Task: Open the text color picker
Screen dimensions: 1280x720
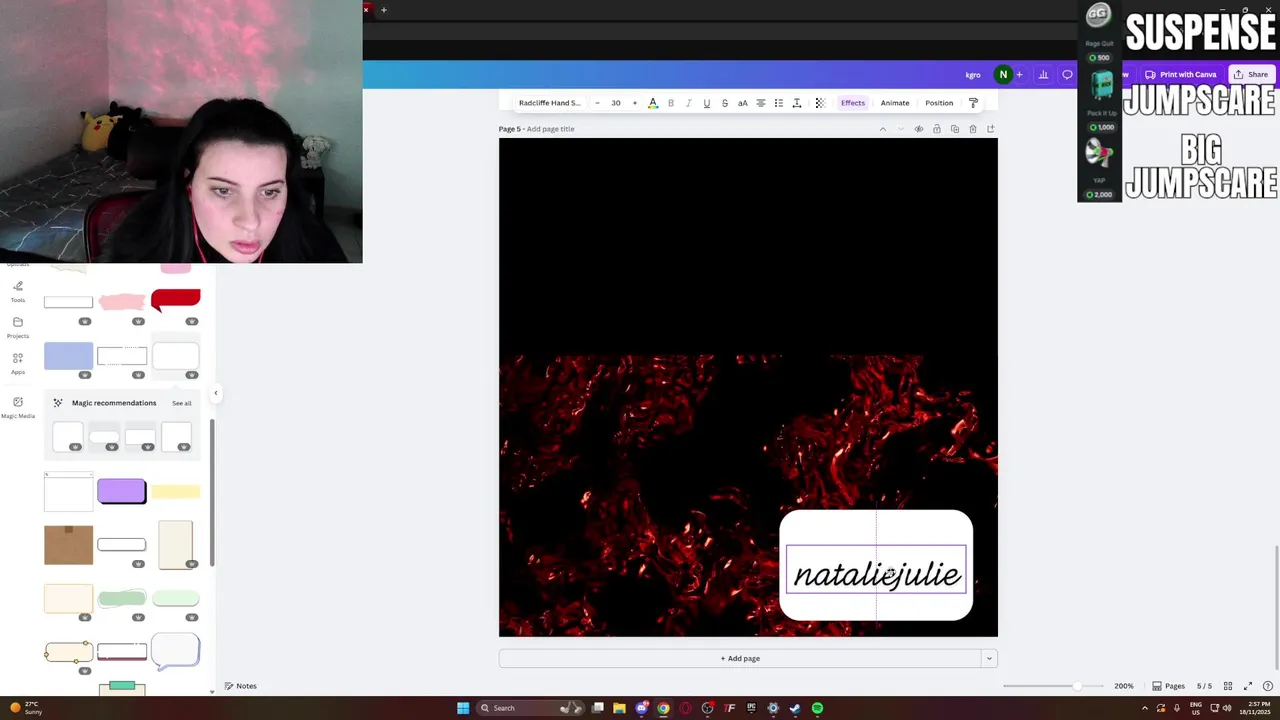Action: click(653, 103)
